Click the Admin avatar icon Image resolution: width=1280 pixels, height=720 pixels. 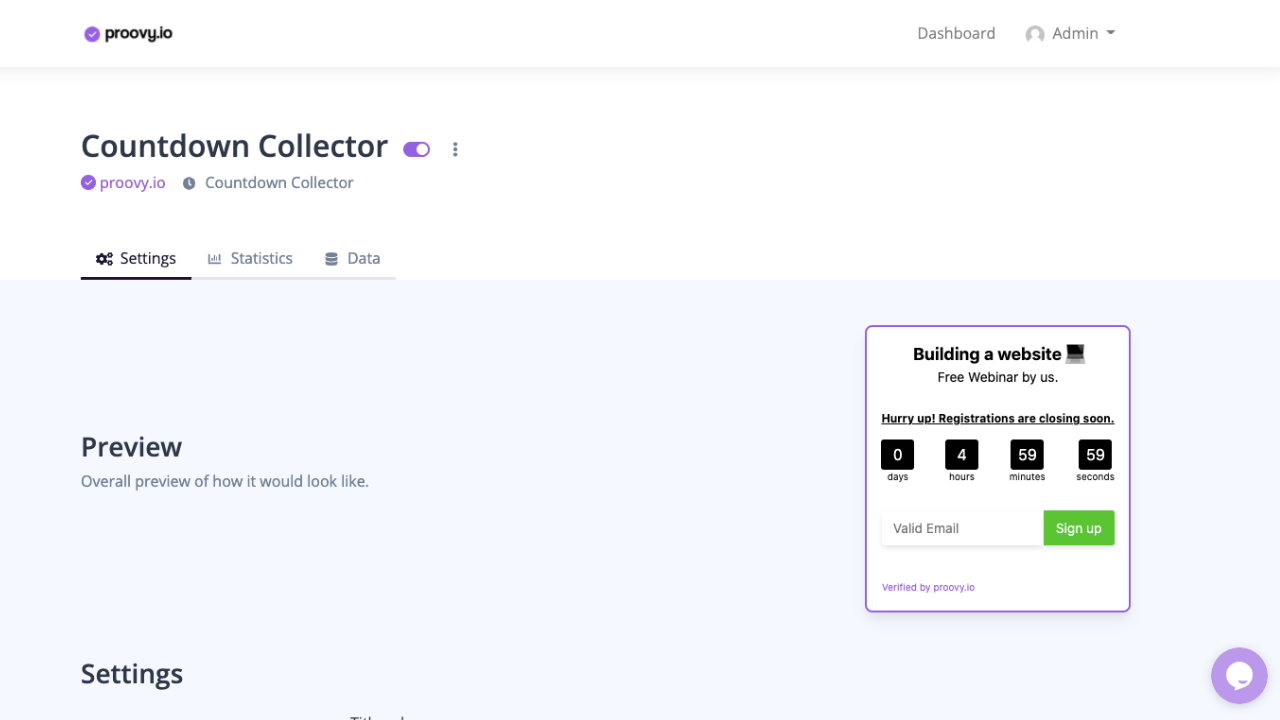(1035, 34)
